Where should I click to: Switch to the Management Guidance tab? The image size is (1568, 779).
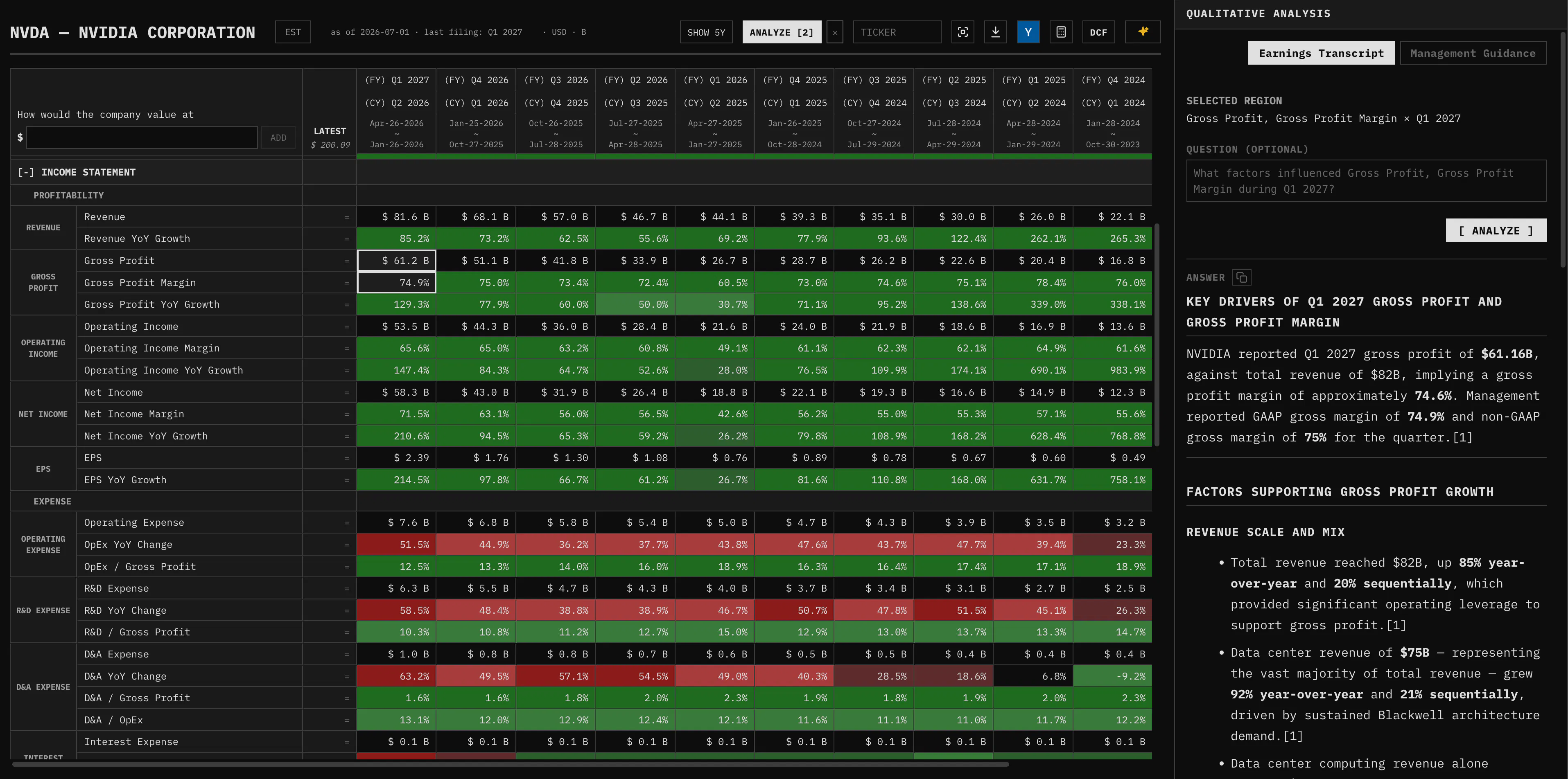click(x=1473, y=54)
